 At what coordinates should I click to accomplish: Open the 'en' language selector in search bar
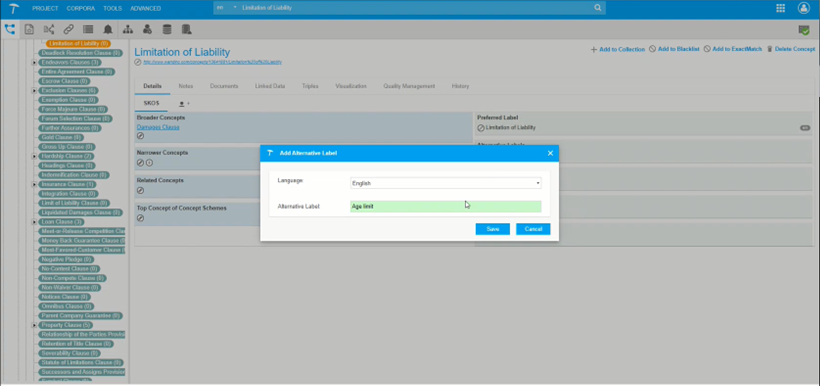[x=226, y=8]
